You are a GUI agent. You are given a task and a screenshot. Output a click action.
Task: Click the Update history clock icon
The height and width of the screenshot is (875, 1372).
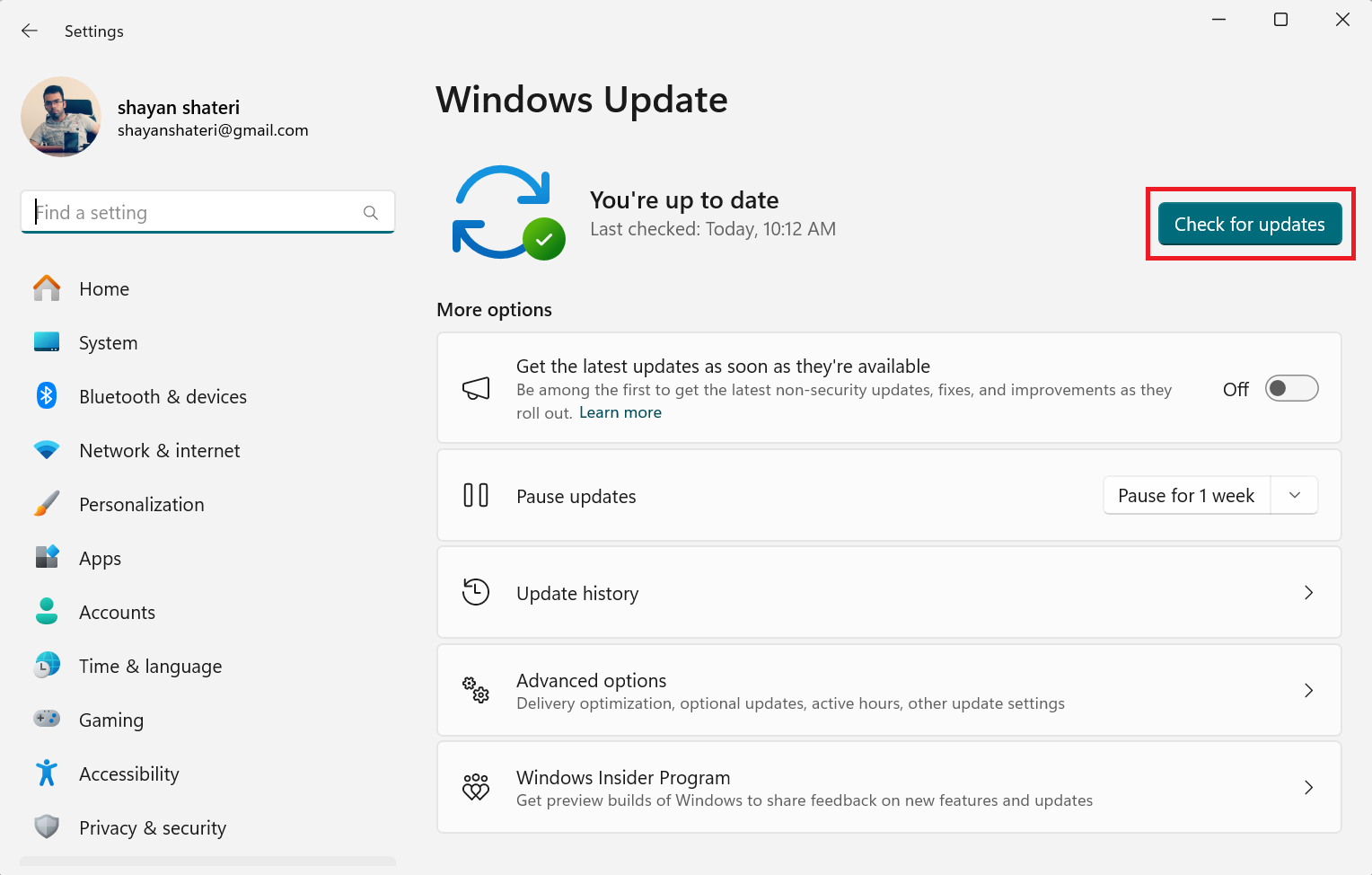pyautogui.click(x=476, y=593)
